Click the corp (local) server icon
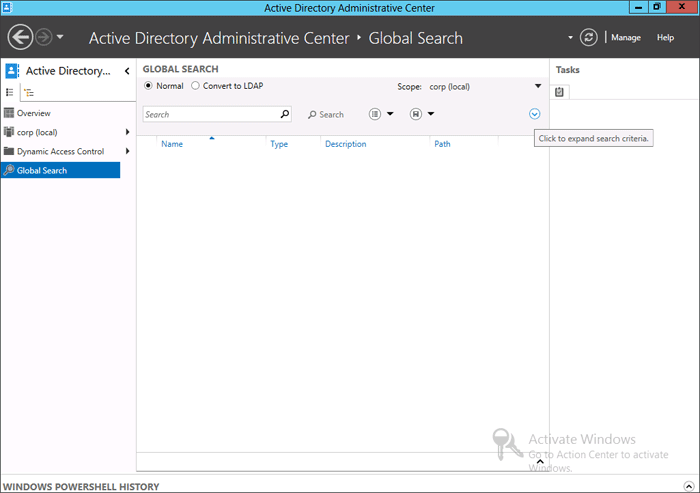The height and width of the screenshot is (493, 700). (x=8, y=132)
